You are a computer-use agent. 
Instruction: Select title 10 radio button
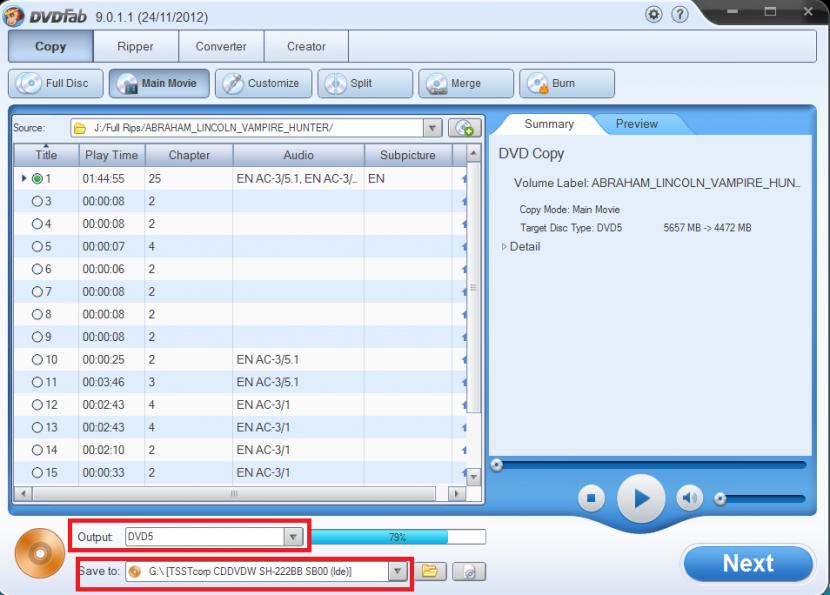coord(38,359)
